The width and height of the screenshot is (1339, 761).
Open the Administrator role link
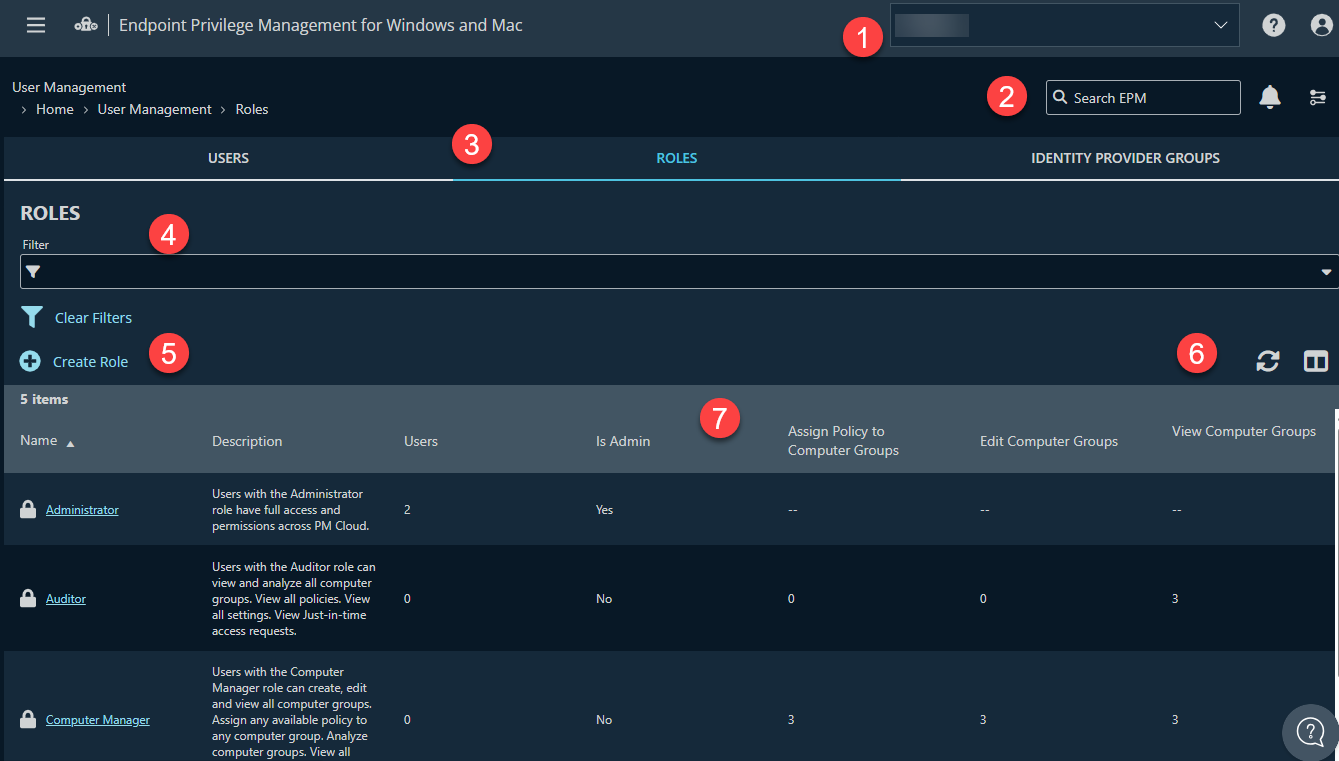click(x=82, y=510)
